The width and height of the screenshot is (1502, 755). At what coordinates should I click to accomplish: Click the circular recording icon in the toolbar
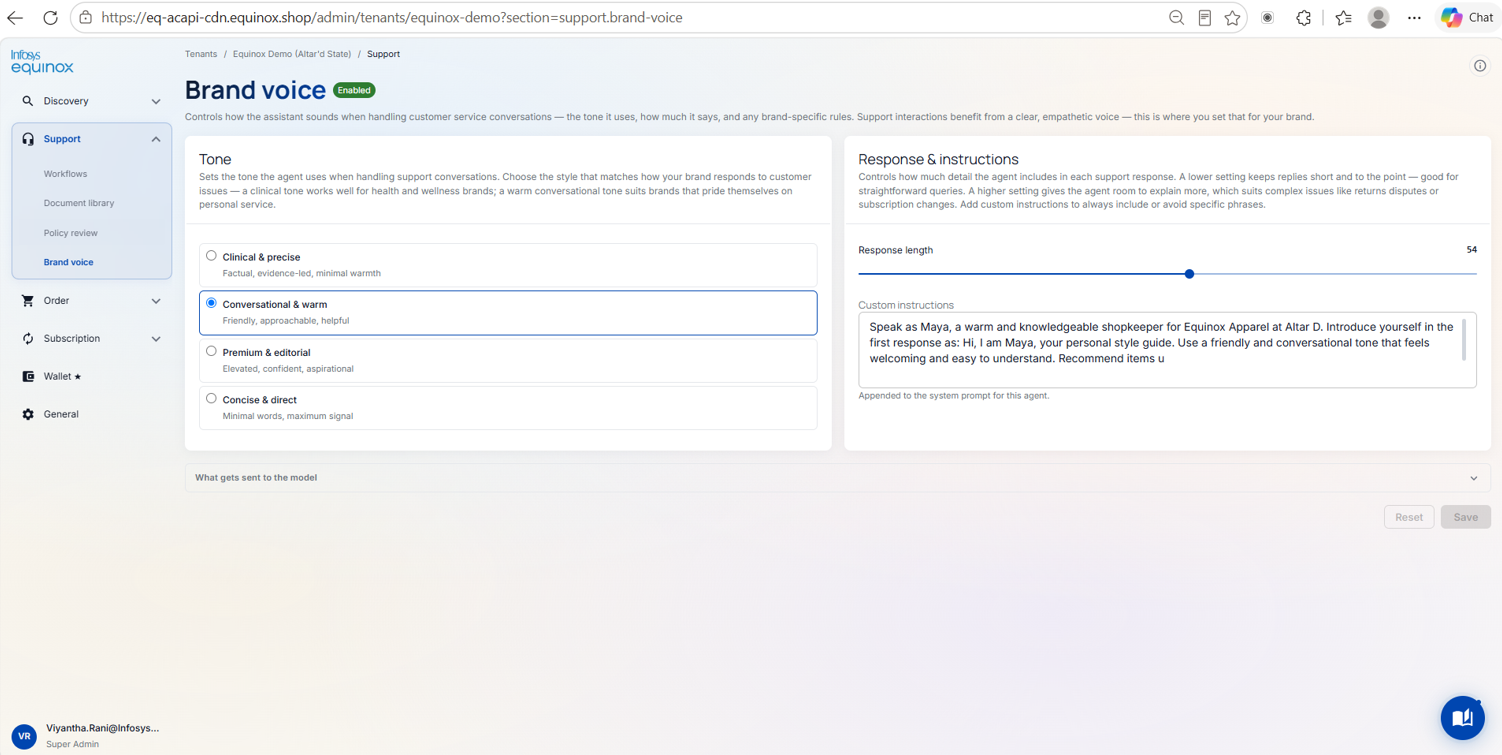[1268, 18]
